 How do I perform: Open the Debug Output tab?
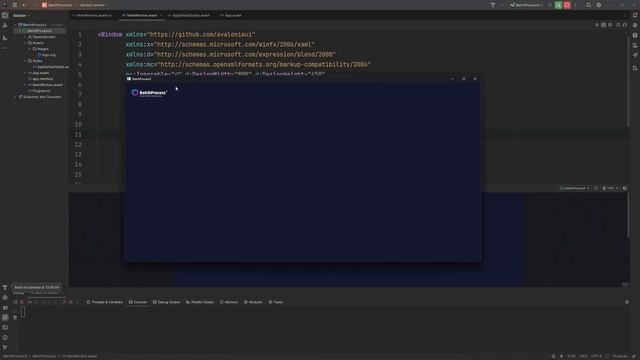click(167, 302)
